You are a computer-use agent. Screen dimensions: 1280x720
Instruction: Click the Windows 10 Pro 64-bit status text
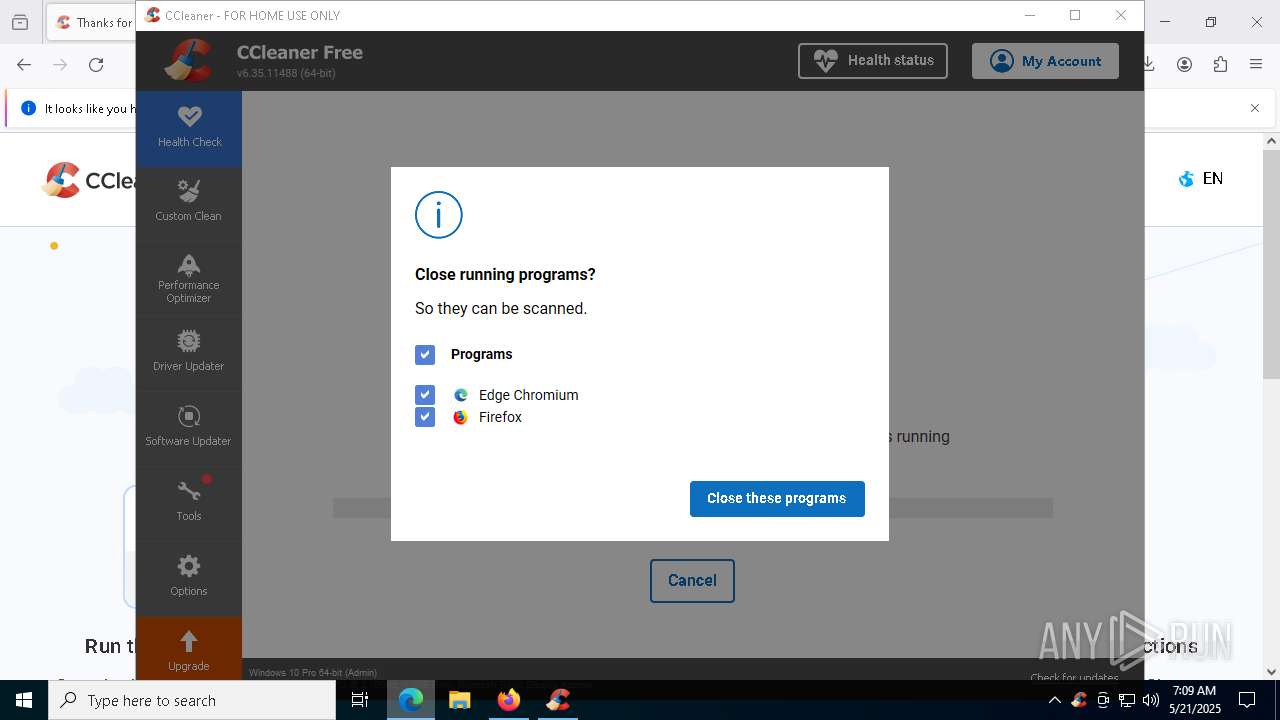313,673
